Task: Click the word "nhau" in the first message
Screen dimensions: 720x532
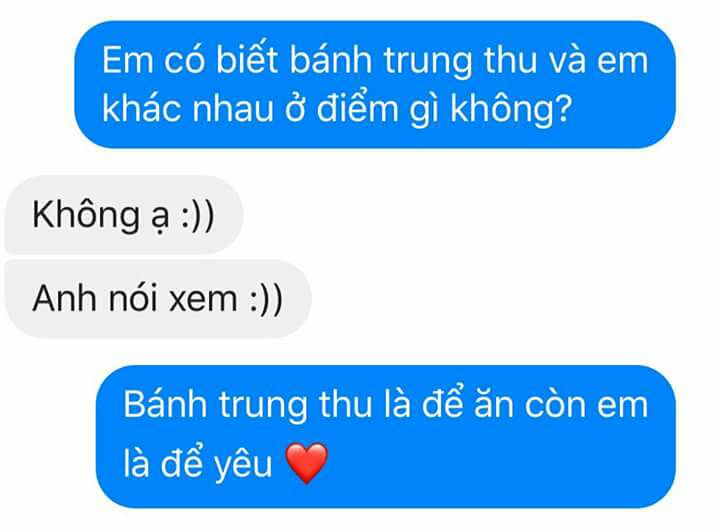Action: tap(233, 110)
